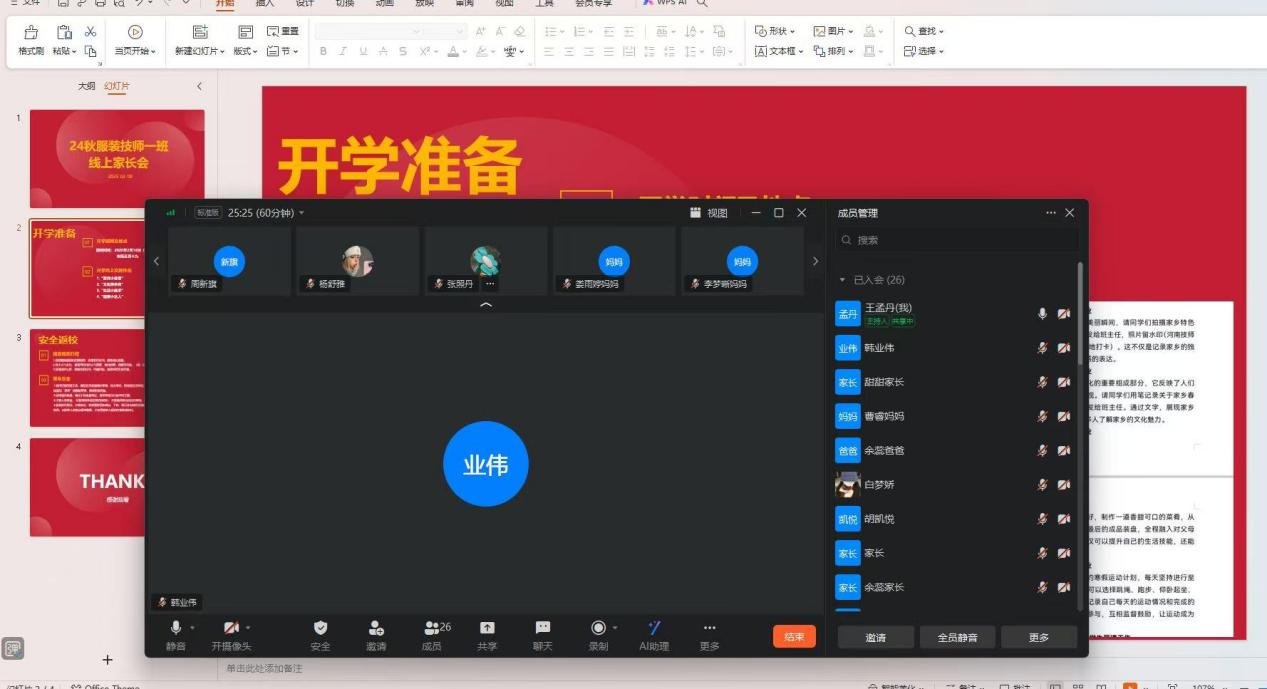
Task: Mute everyone with 全员静音 button
Action: tap(957, 637)
